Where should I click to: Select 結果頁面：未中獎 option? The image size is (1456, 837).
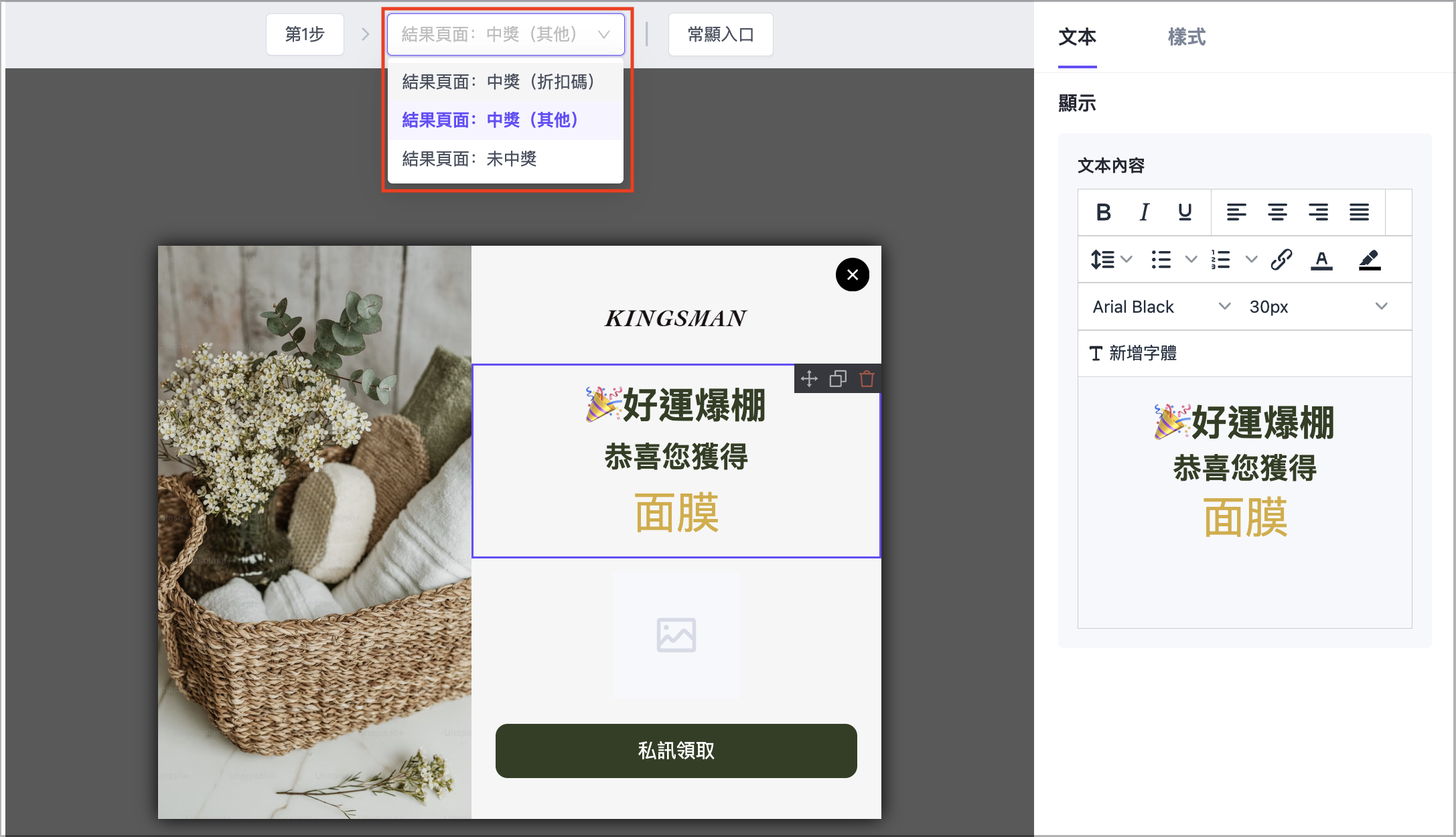pyautogui.click(x=469, y=159)
